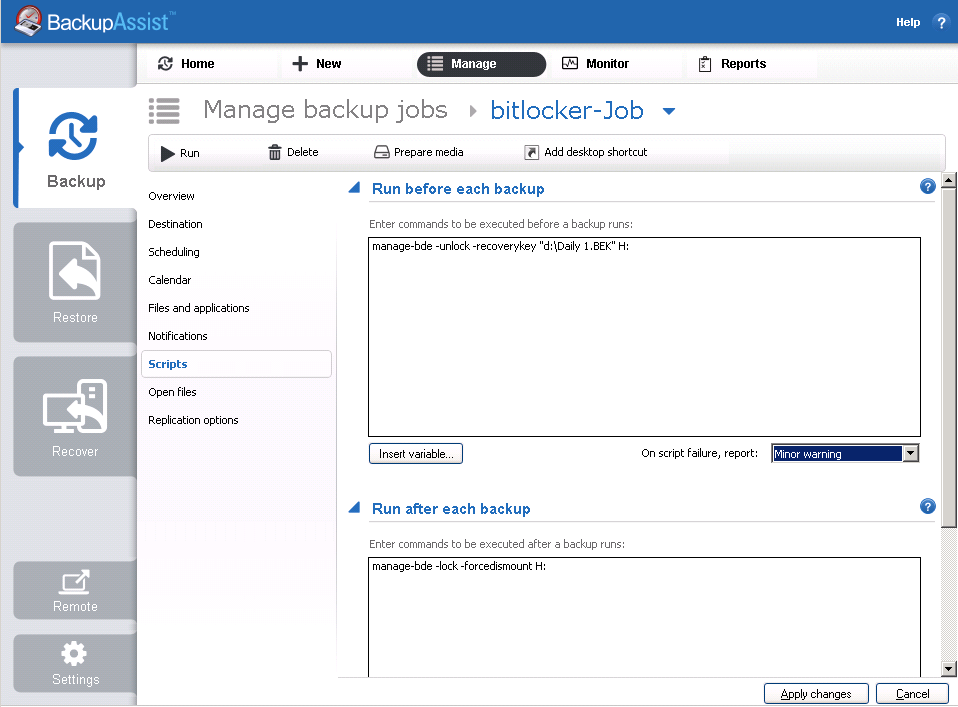The image size is (958, 707).
Task: Select the Manage tab
Action: pyautogui.click(x=481, y=64)
